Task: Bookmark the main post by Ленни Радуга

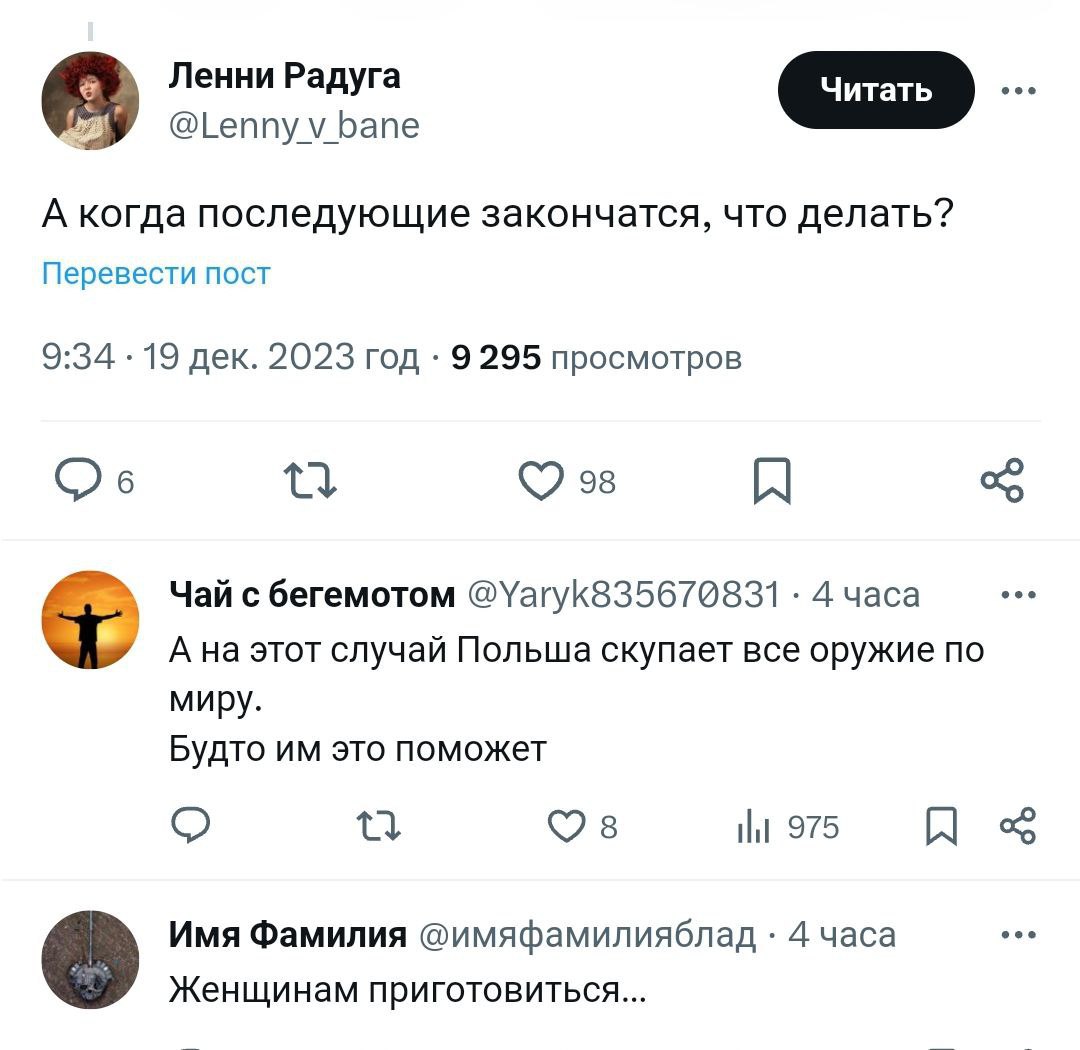Action: [x=771, y=482]
